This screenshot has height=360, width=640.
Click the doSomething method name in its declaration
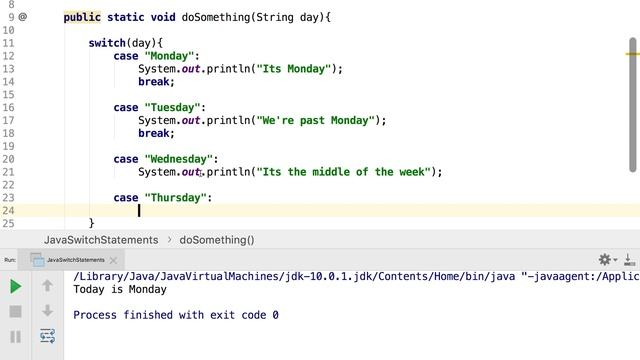(x=216, y=17)
